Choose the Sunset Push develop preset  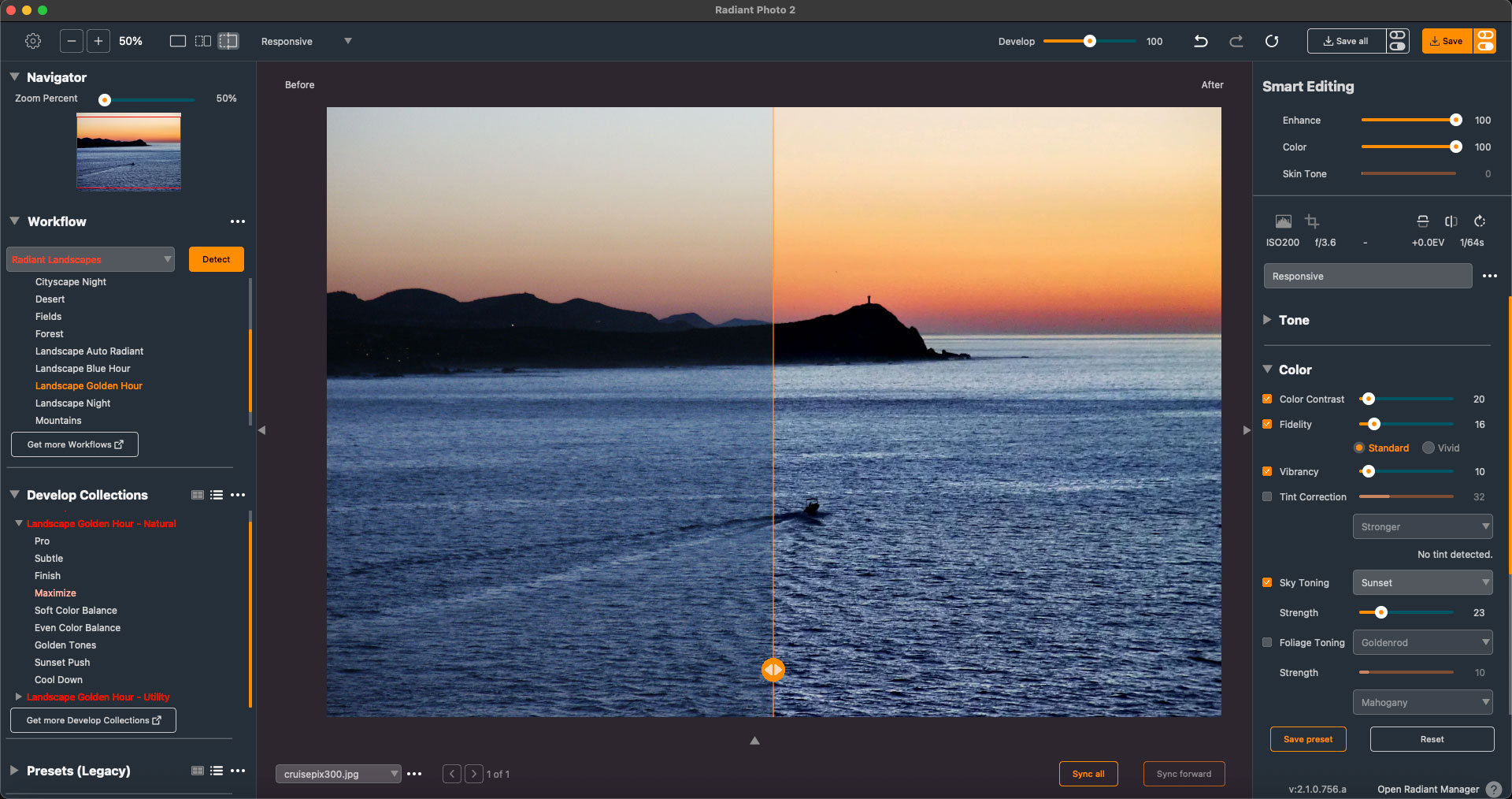(62, 663)
